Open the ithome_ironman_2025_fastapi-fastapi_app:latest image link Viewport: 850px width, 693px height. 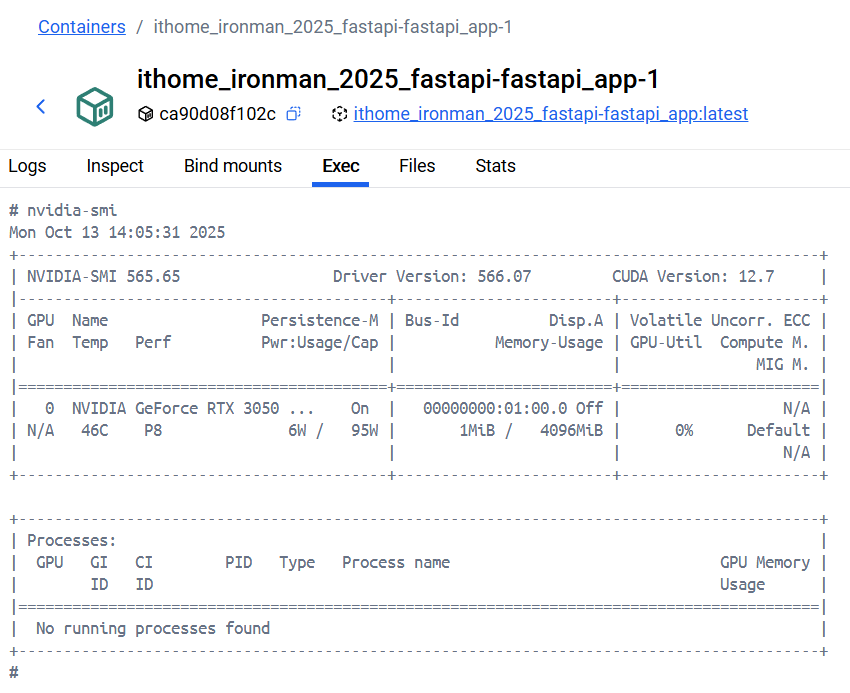coord(550,114)
